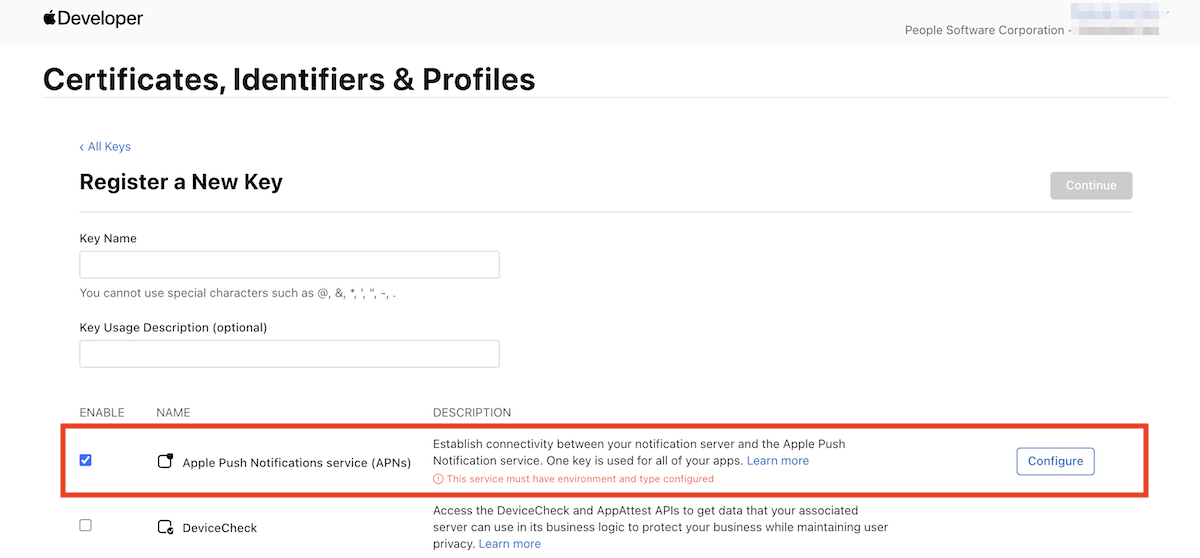Click the DeviceCheck service icon
The image size is (1200, 558).
click(x=166, y=527)
